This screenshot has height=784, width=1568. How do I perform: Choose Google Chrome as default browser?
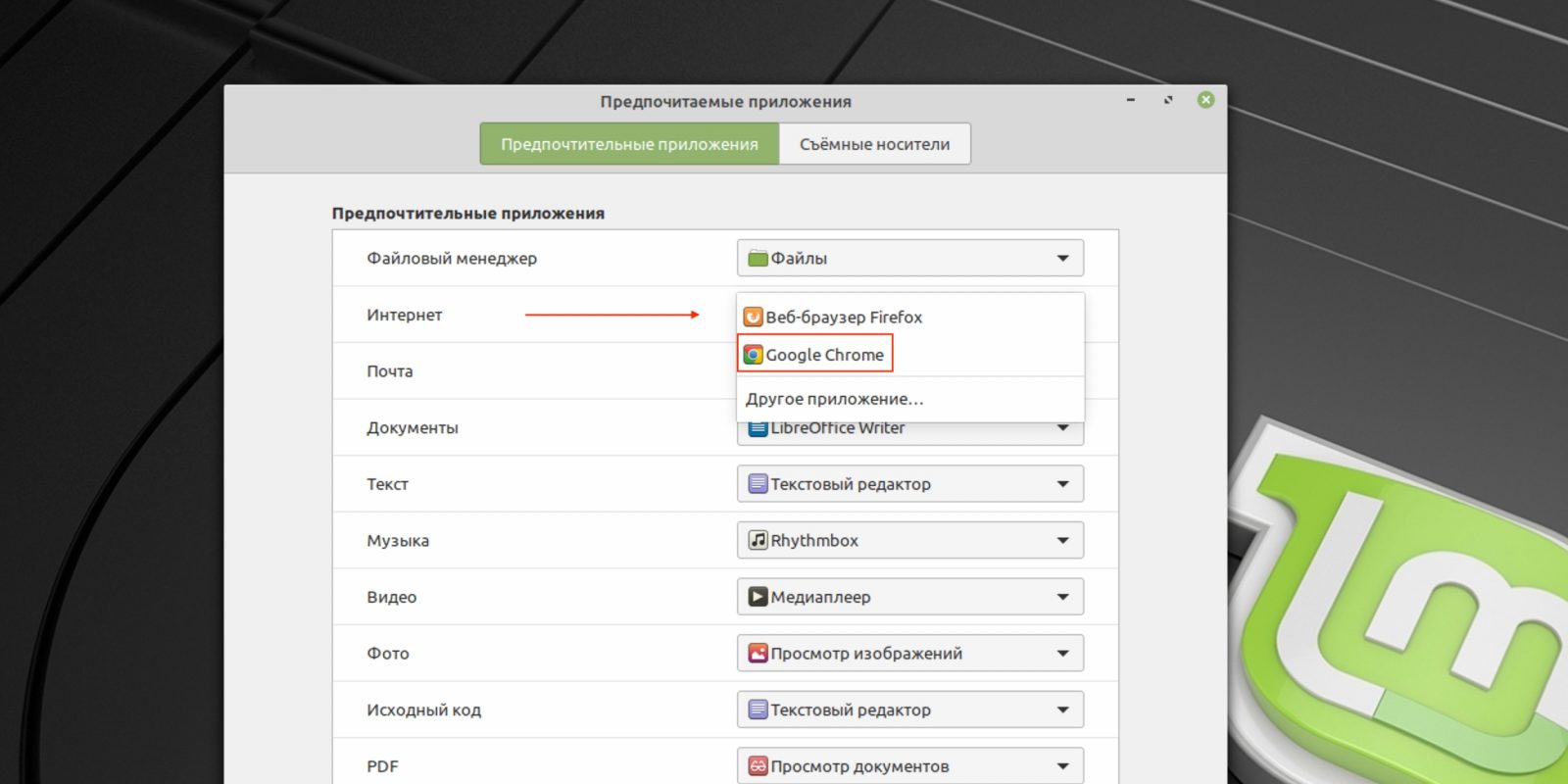(x=910, y=355)
